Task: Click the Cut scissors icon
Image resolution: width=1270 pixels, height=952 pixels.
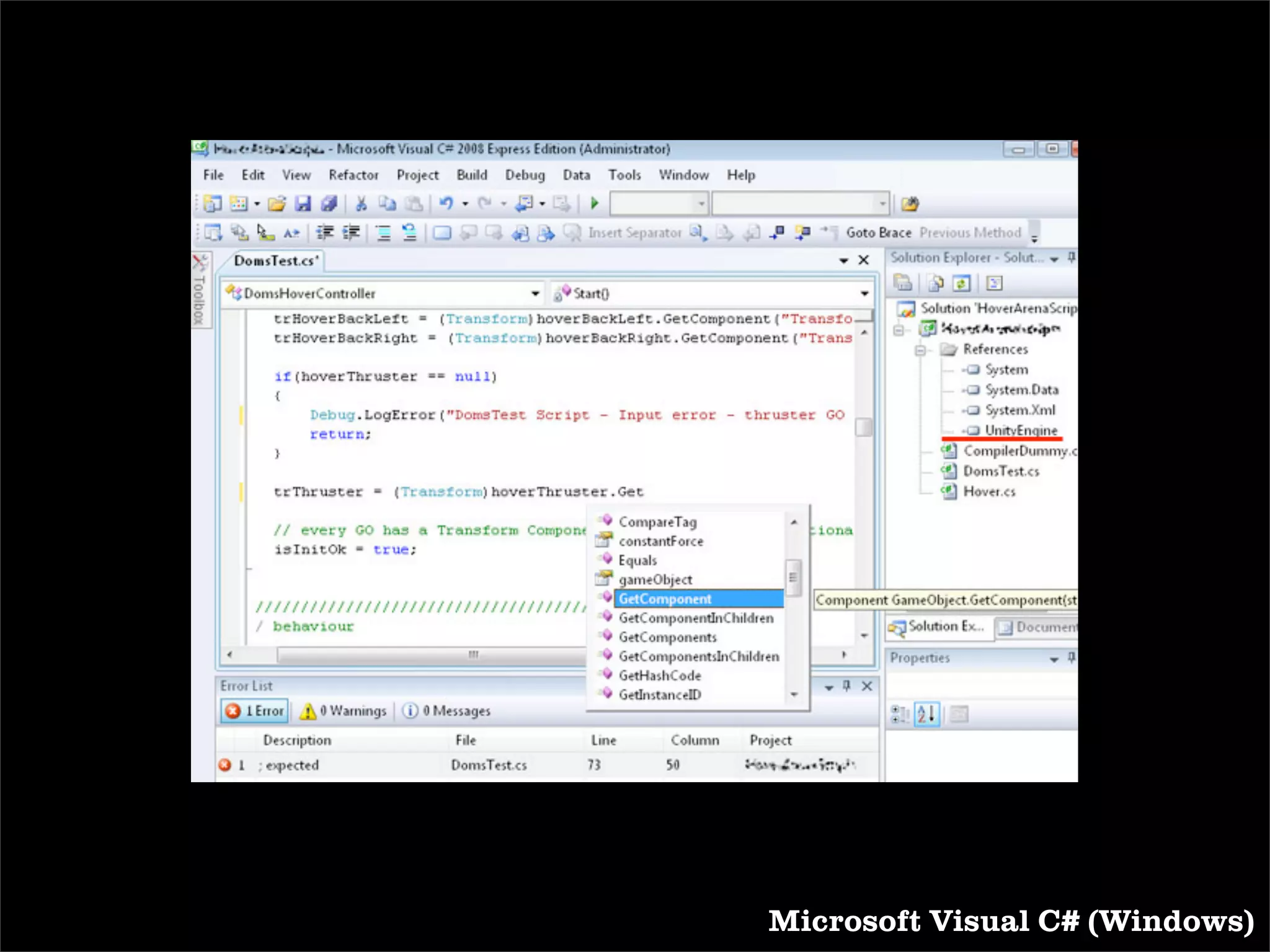Action: point(362,203)
